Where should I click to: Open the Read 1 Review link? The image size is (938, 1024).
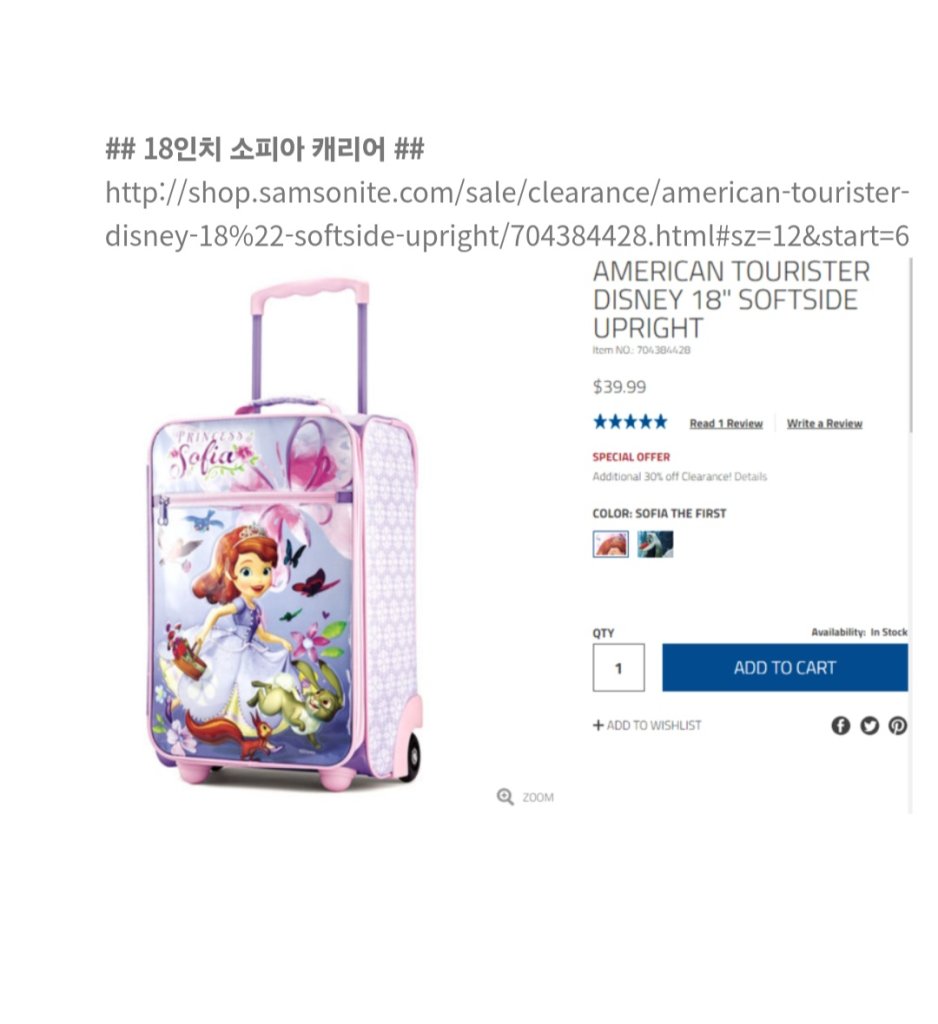pyautogui.click(x=726, y=424)
